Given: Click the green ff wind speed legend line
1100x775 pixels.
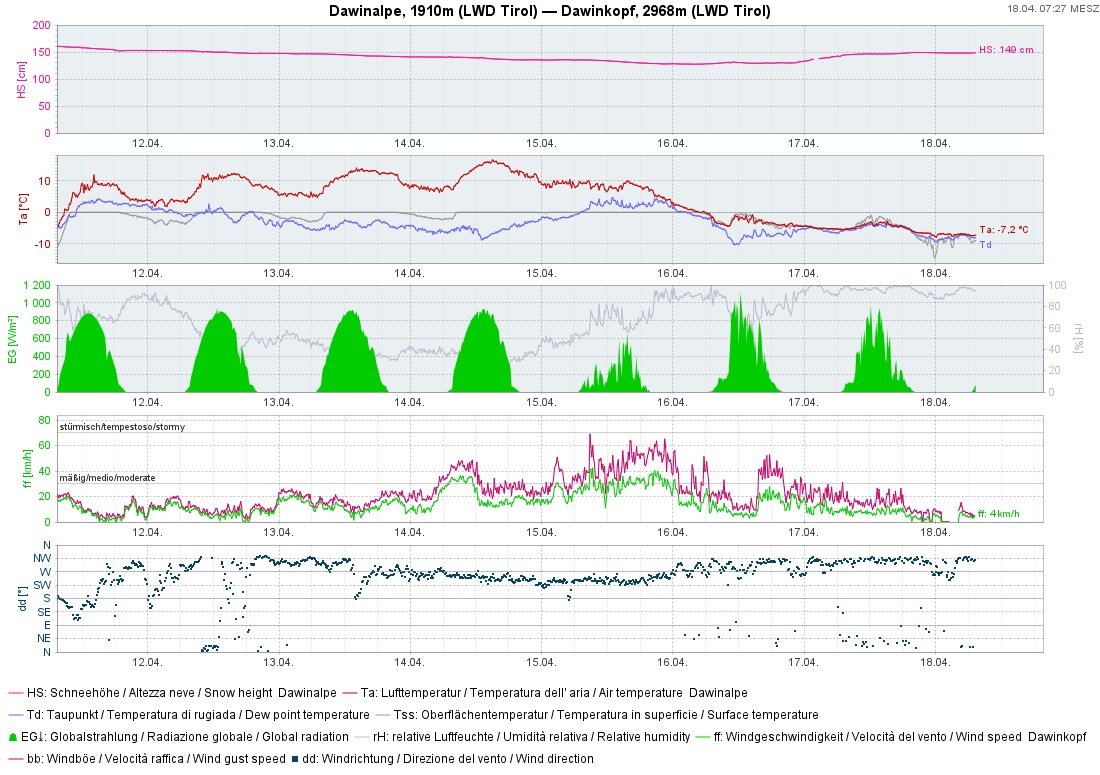Looking at the screenshot, I should (703, 737).
